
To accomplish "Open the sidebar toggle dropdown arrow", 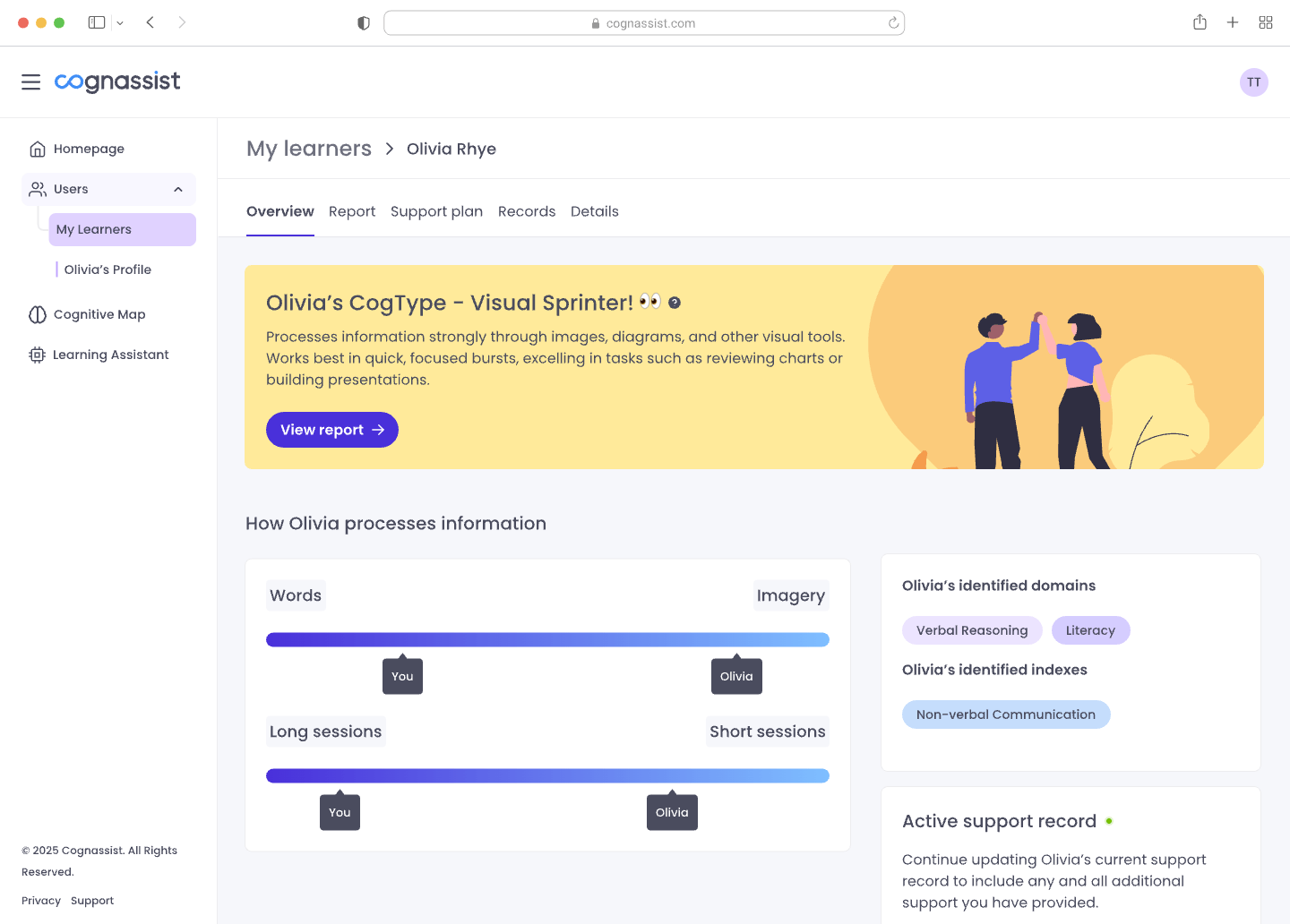I will coord(120,23).
